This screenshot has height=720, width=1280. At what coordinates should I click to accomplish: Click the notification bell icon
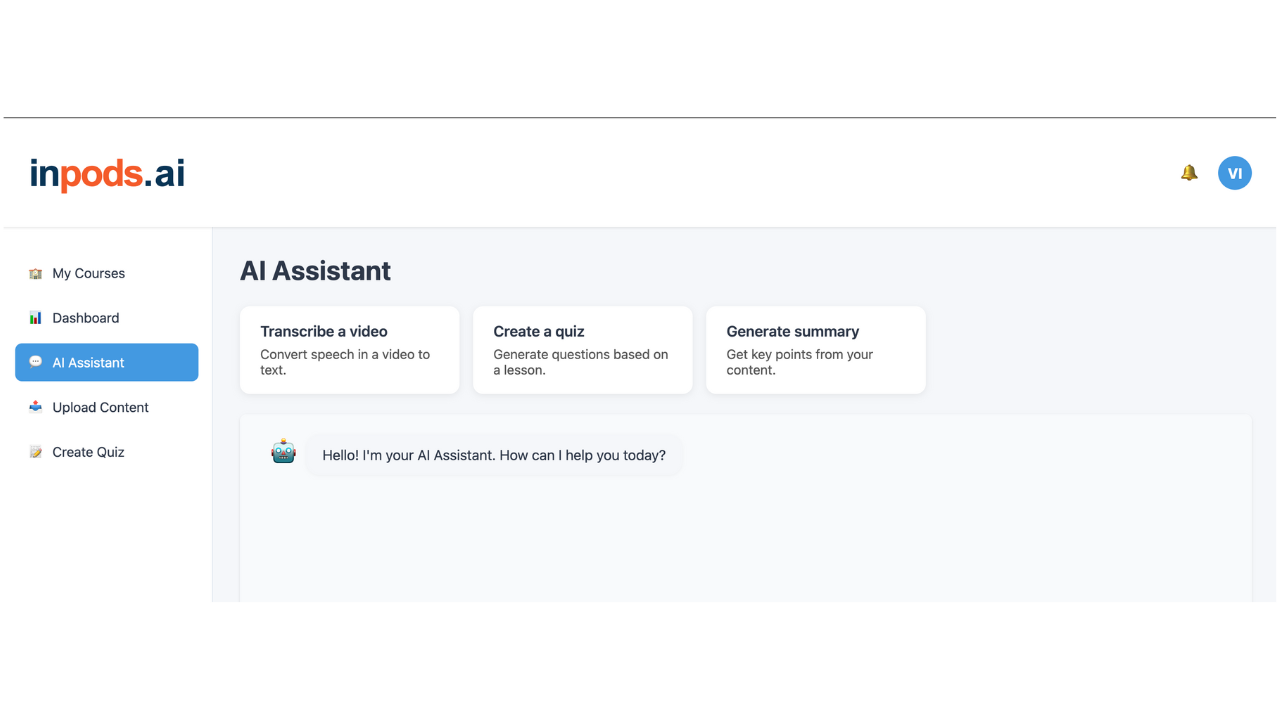pos(1189,173)
